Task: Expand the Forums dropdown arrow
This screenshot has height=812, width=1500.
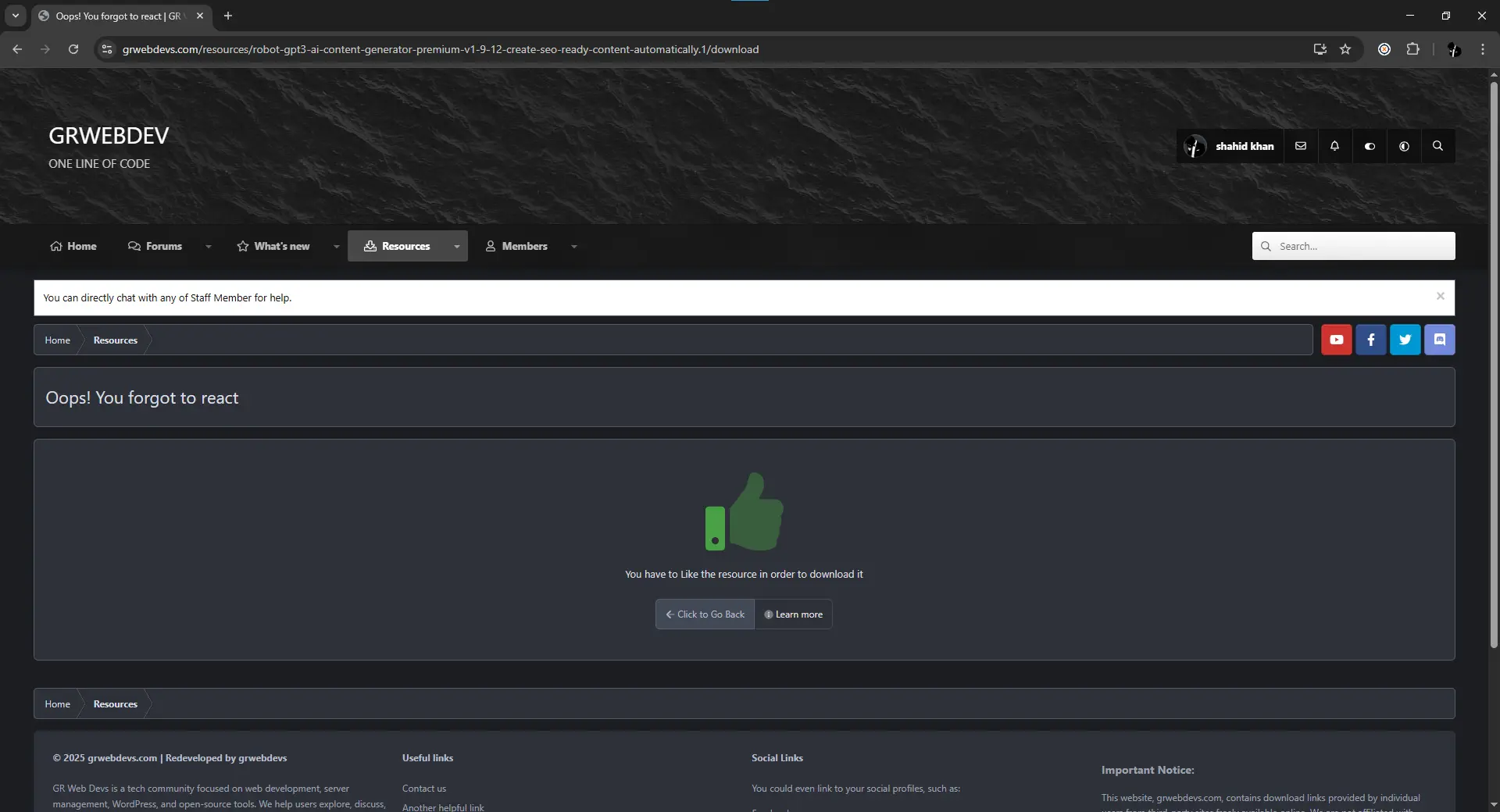Action: click(x=209, y=247)
